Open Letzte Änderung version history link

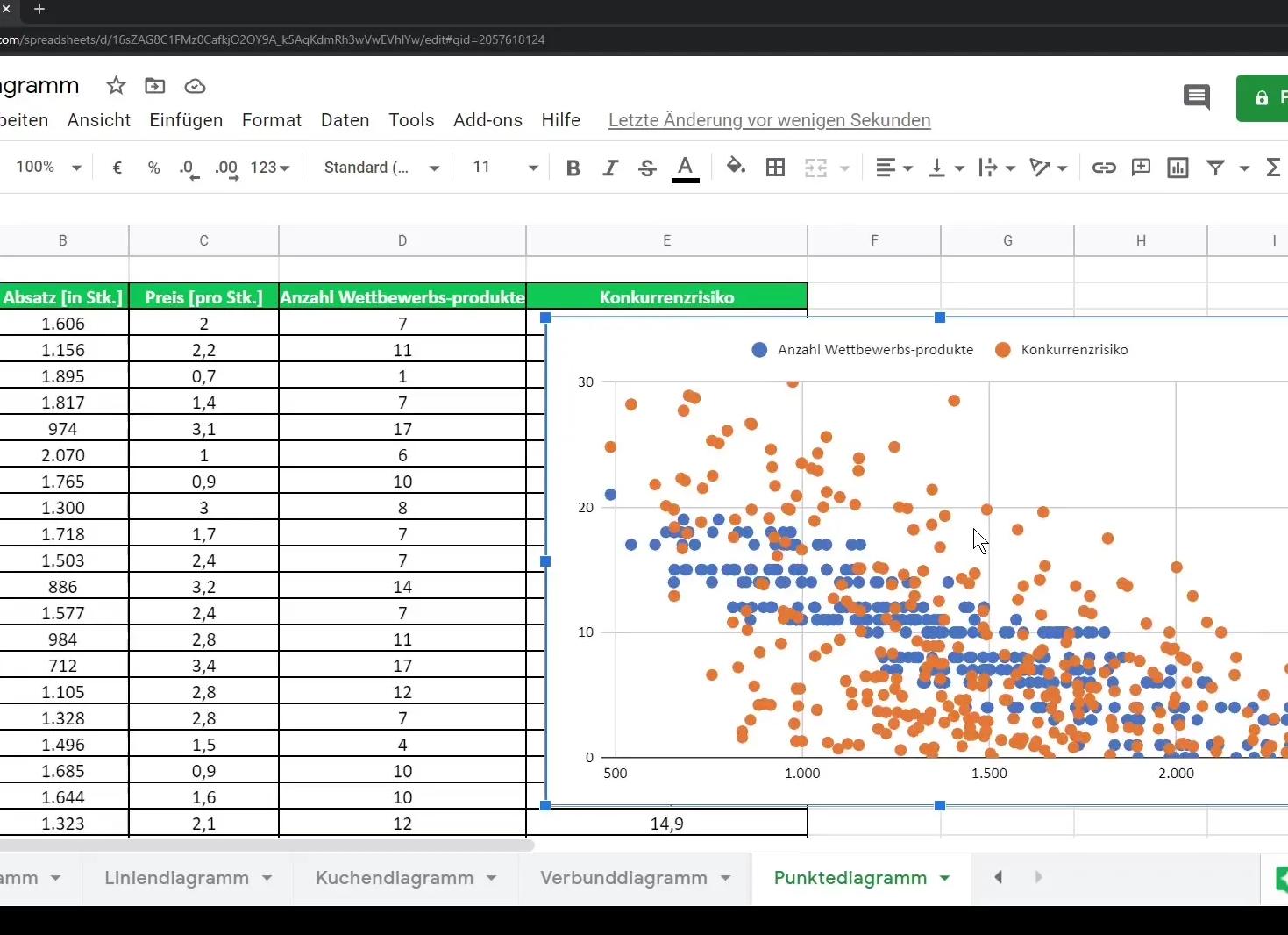(x=769, y=120)
